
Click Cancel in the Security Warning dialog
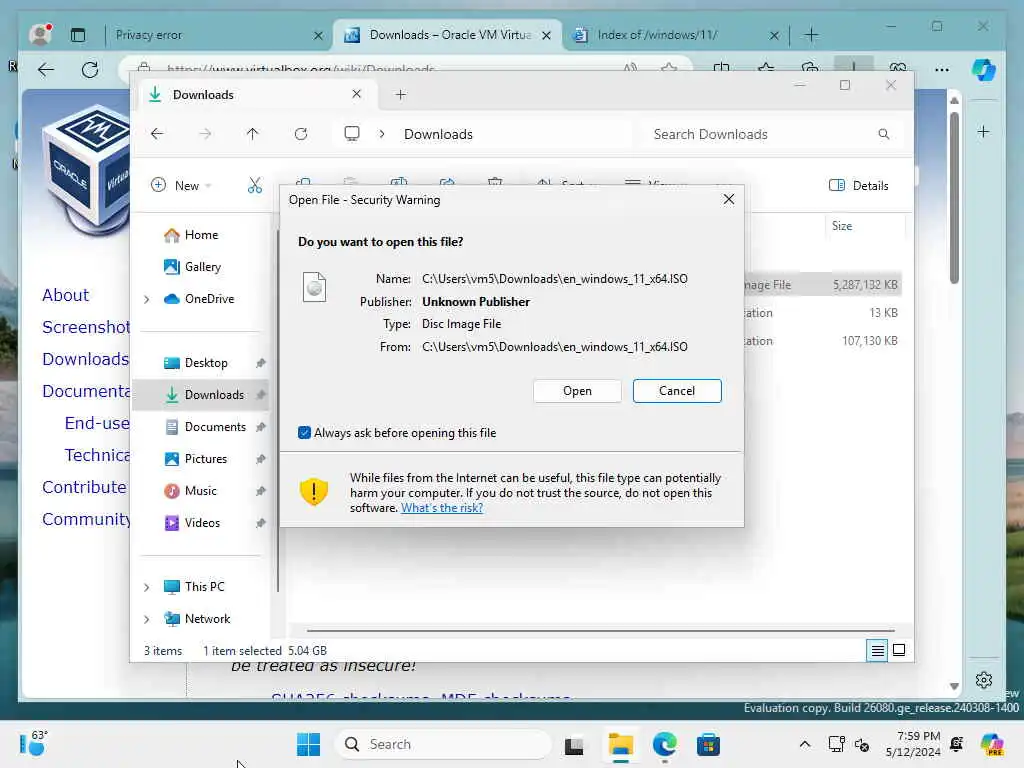pos(677,391)
